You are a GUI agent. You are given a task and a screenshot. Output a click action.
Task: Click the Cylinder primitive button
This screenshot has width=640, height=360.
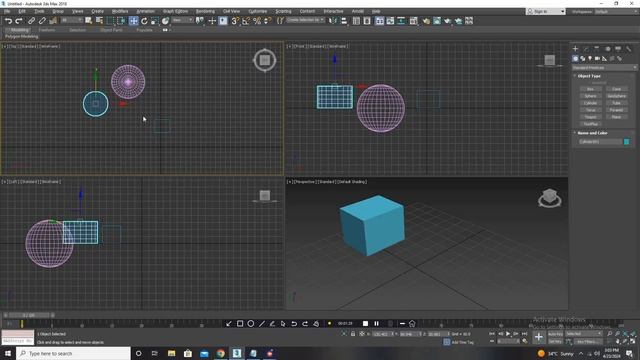(x=590, y=103)
